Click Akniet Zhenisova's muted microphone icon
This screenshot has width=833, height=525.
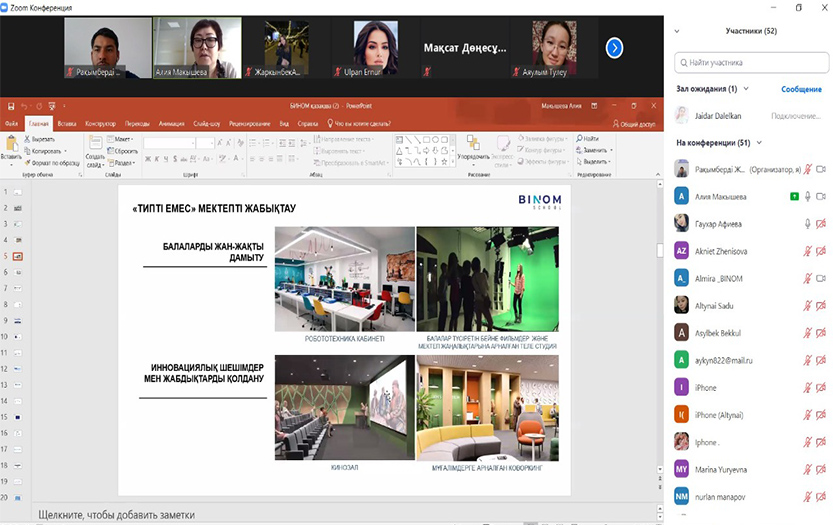[x=808, y=251]
